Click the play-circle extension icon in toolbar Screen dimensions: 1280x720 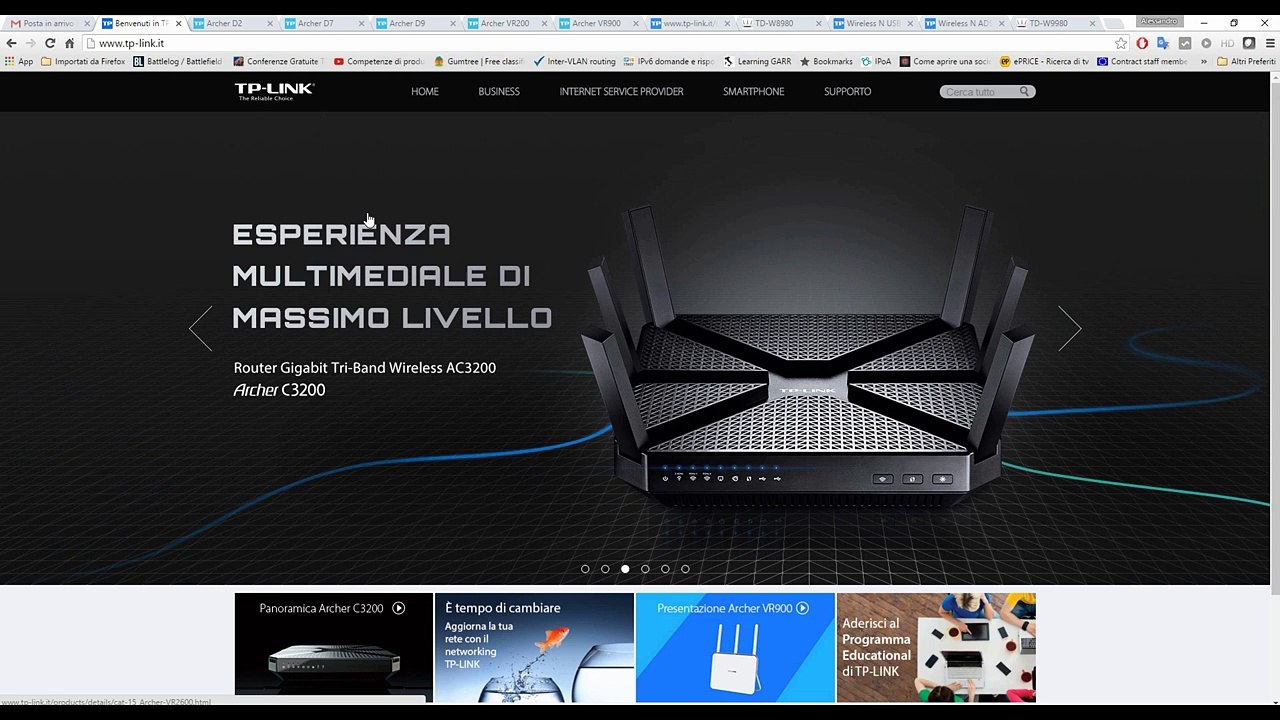pos(1206,43)
